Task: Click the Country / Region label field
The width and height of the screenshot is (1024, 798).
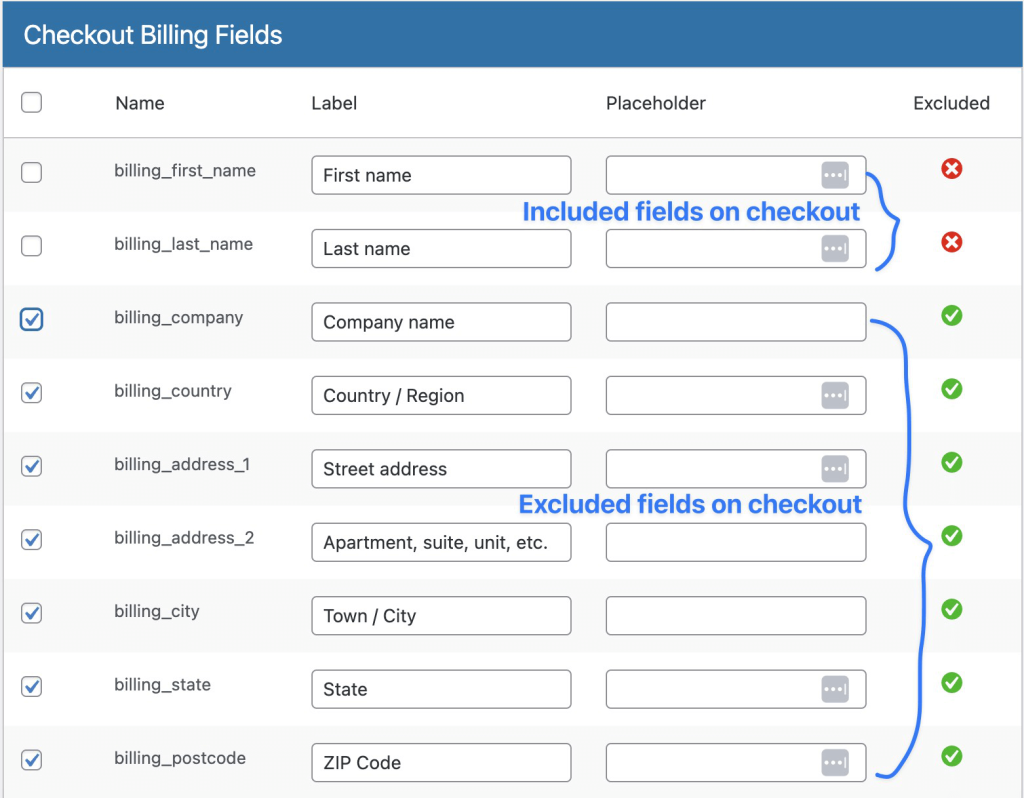Action: click(441, 395)
